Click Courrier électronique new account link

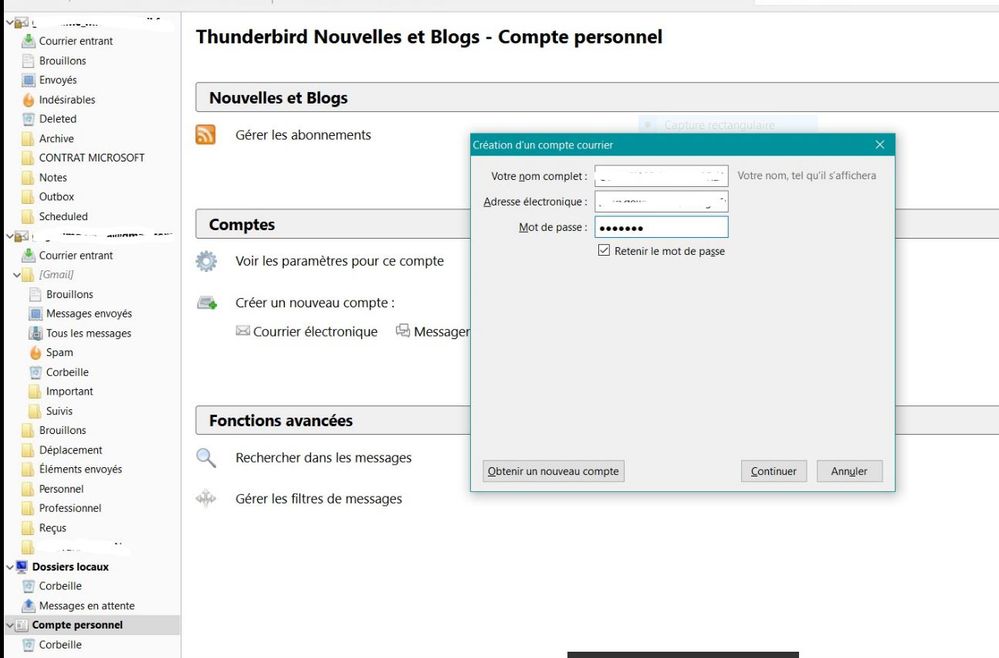click(315, 332)
